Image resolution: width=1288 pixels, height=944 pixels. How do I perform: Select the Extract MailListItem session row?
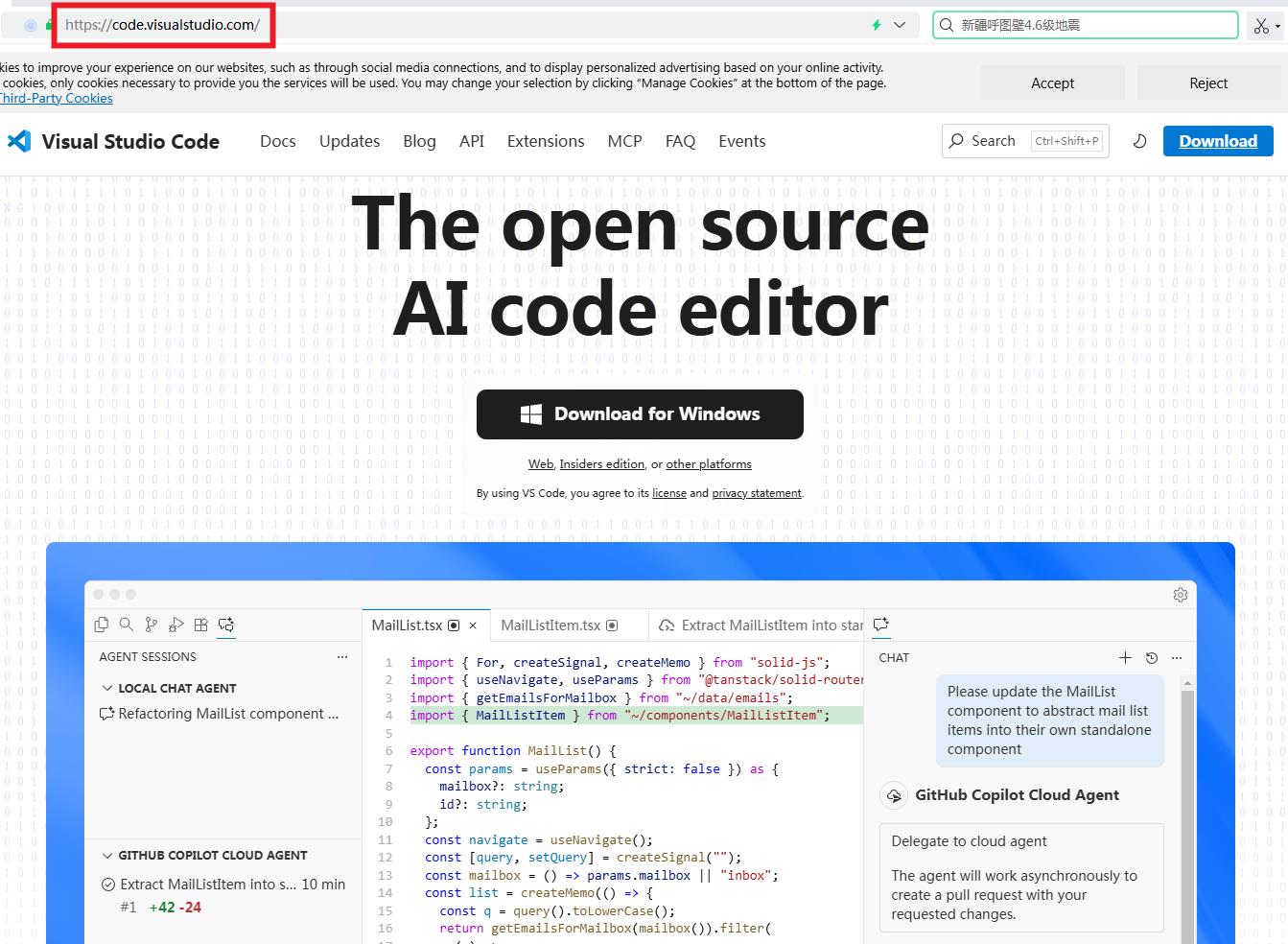point(222,895)
